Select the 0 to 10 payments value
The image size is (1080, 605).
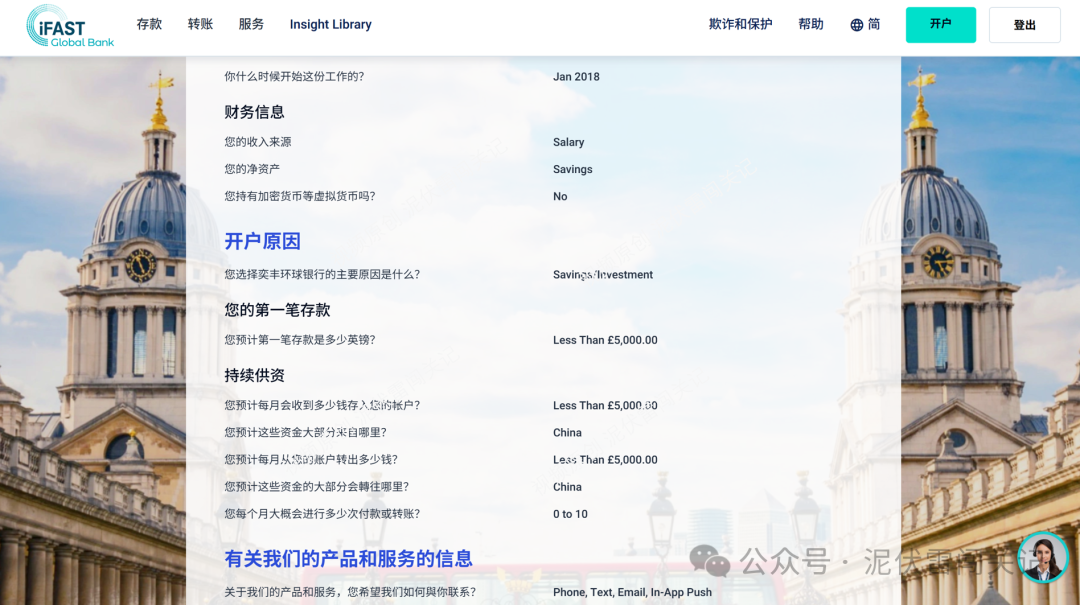tap(570, 514)
